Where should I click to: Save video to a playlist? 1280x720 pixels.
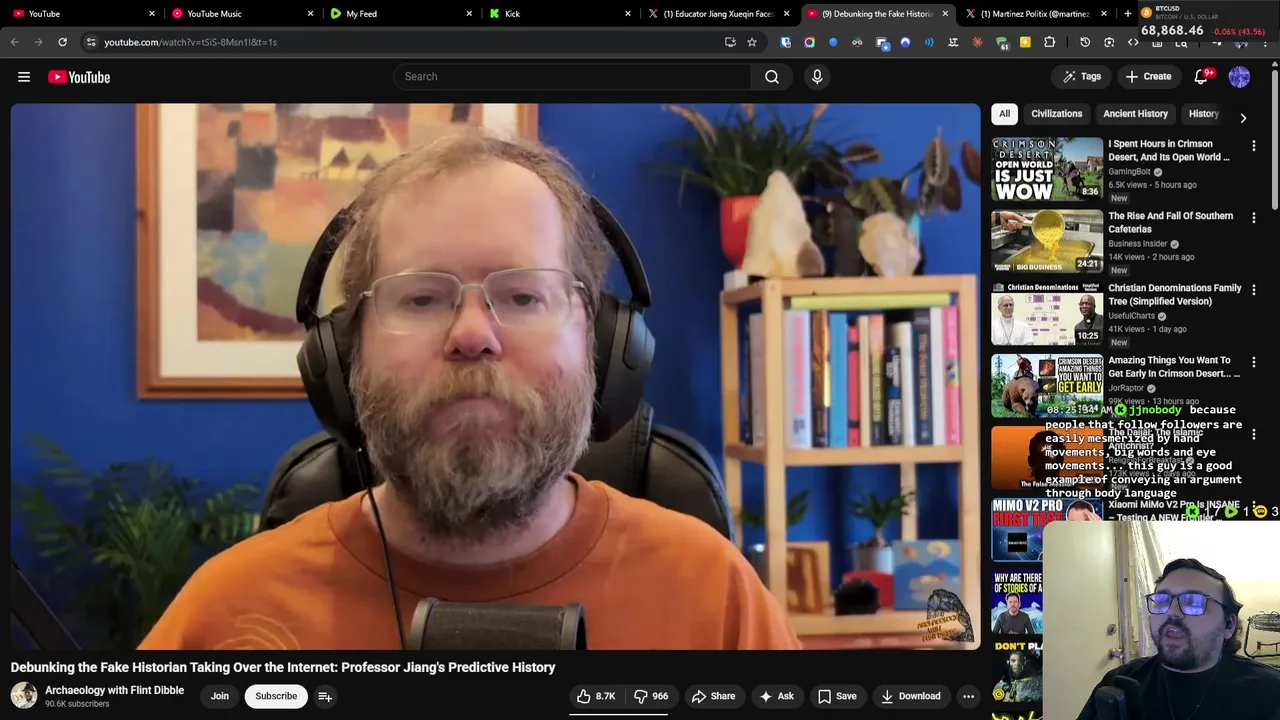pyautogui.click(x=837, y=696)
